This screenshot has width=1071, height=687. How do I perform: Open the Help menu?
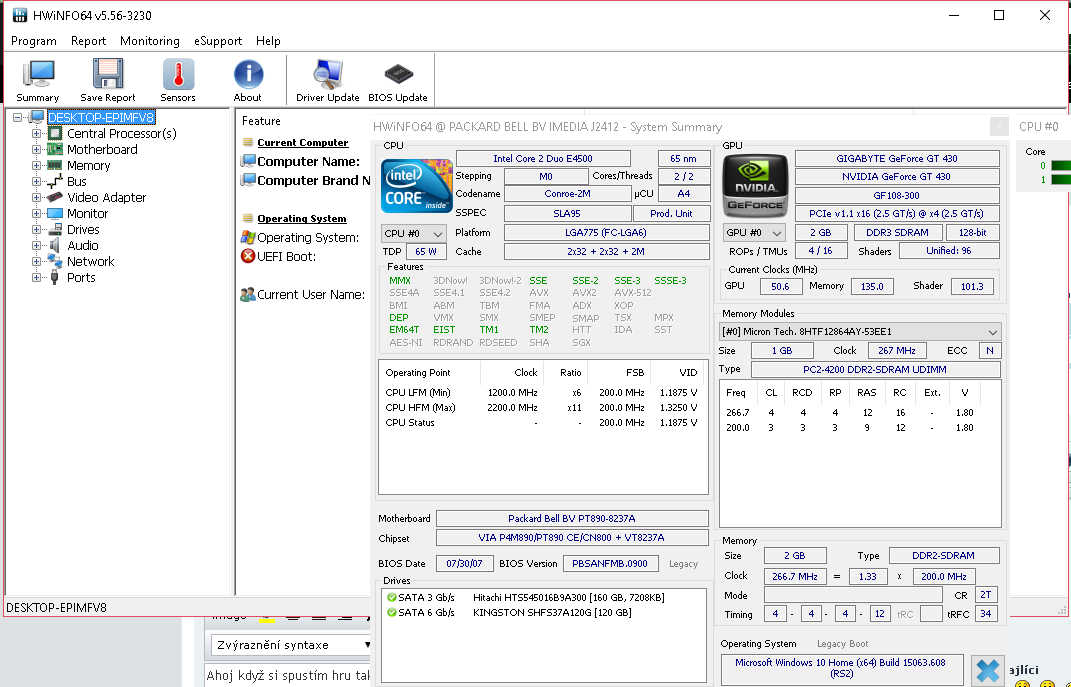[x=268, y=41]
